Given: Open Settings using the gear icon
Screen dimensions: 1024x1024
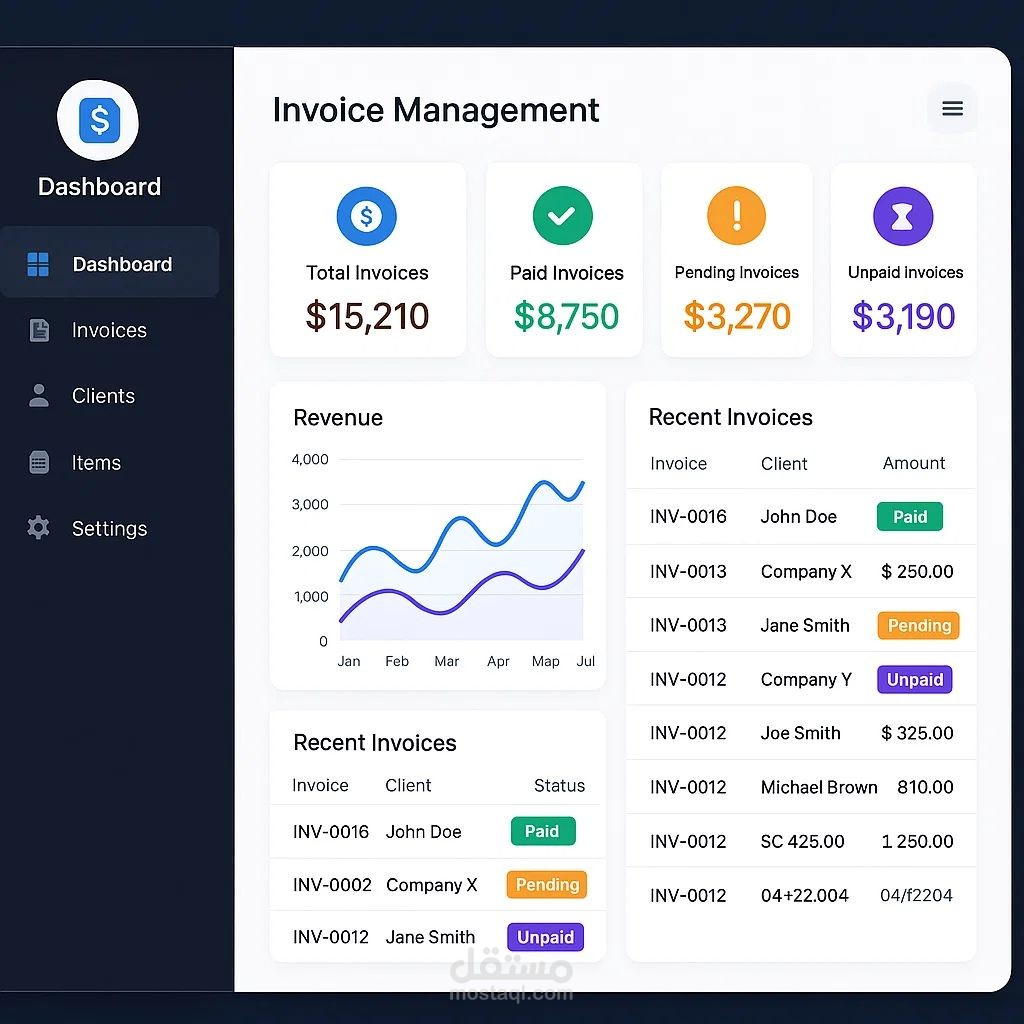Looking at the screenshot, I should pyautogui.click(x=39, y=528).
